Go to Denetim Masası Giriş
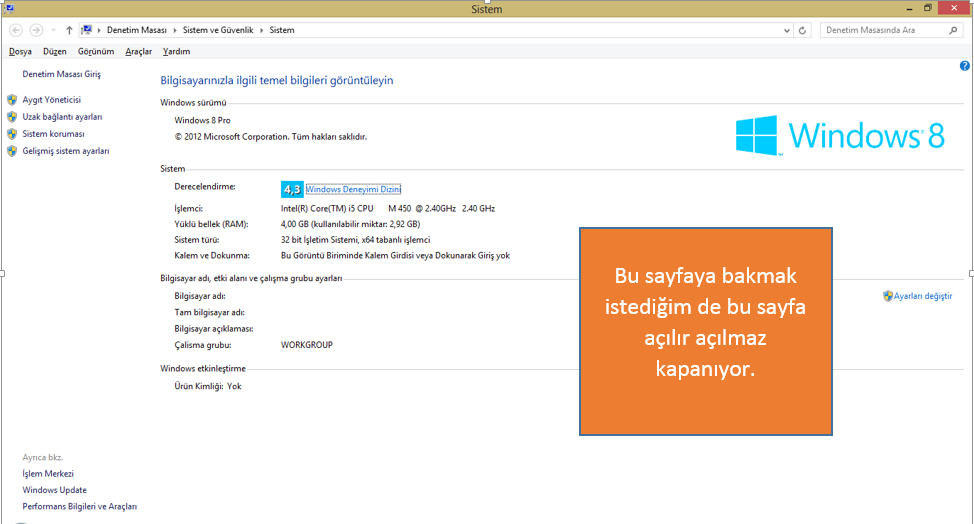Screen dimensions: 974x524 pyautogui.click(x=61, y=74)
